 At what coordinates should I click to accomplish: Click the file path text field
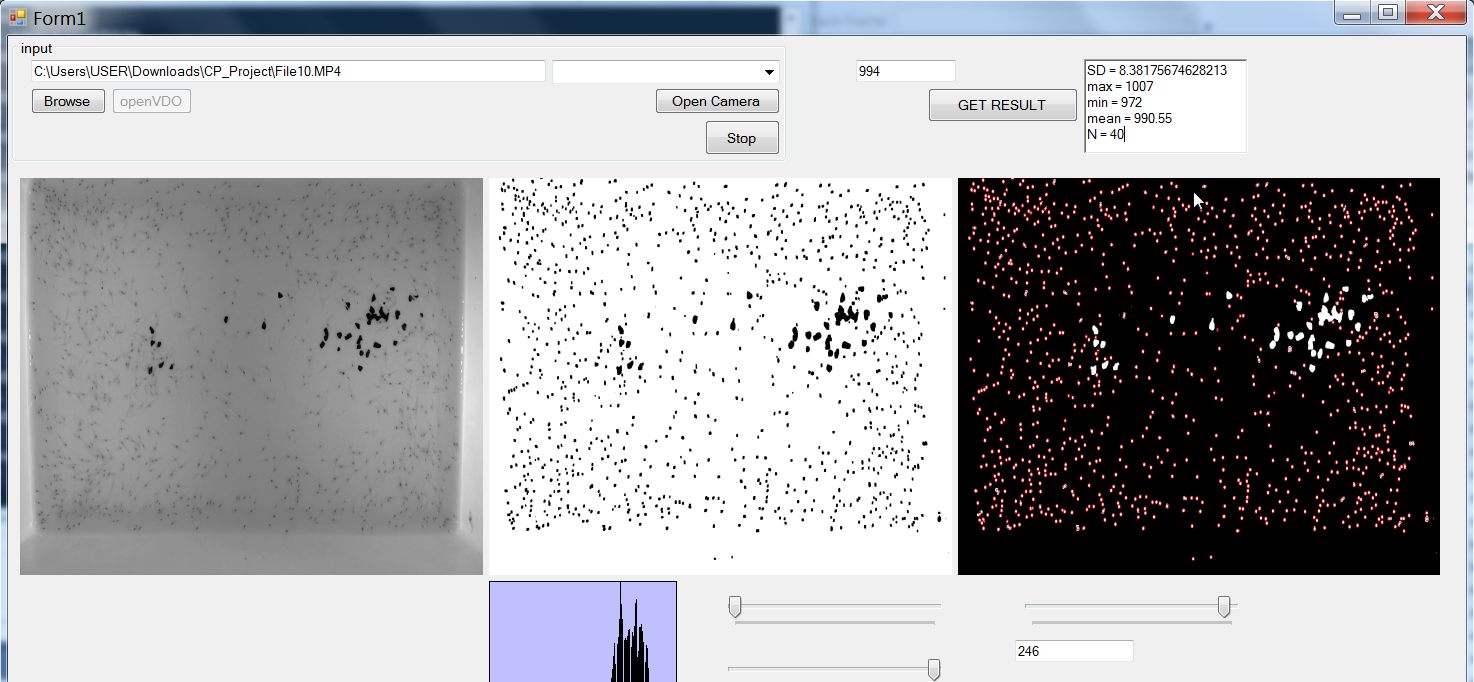(x=288, y=71)
